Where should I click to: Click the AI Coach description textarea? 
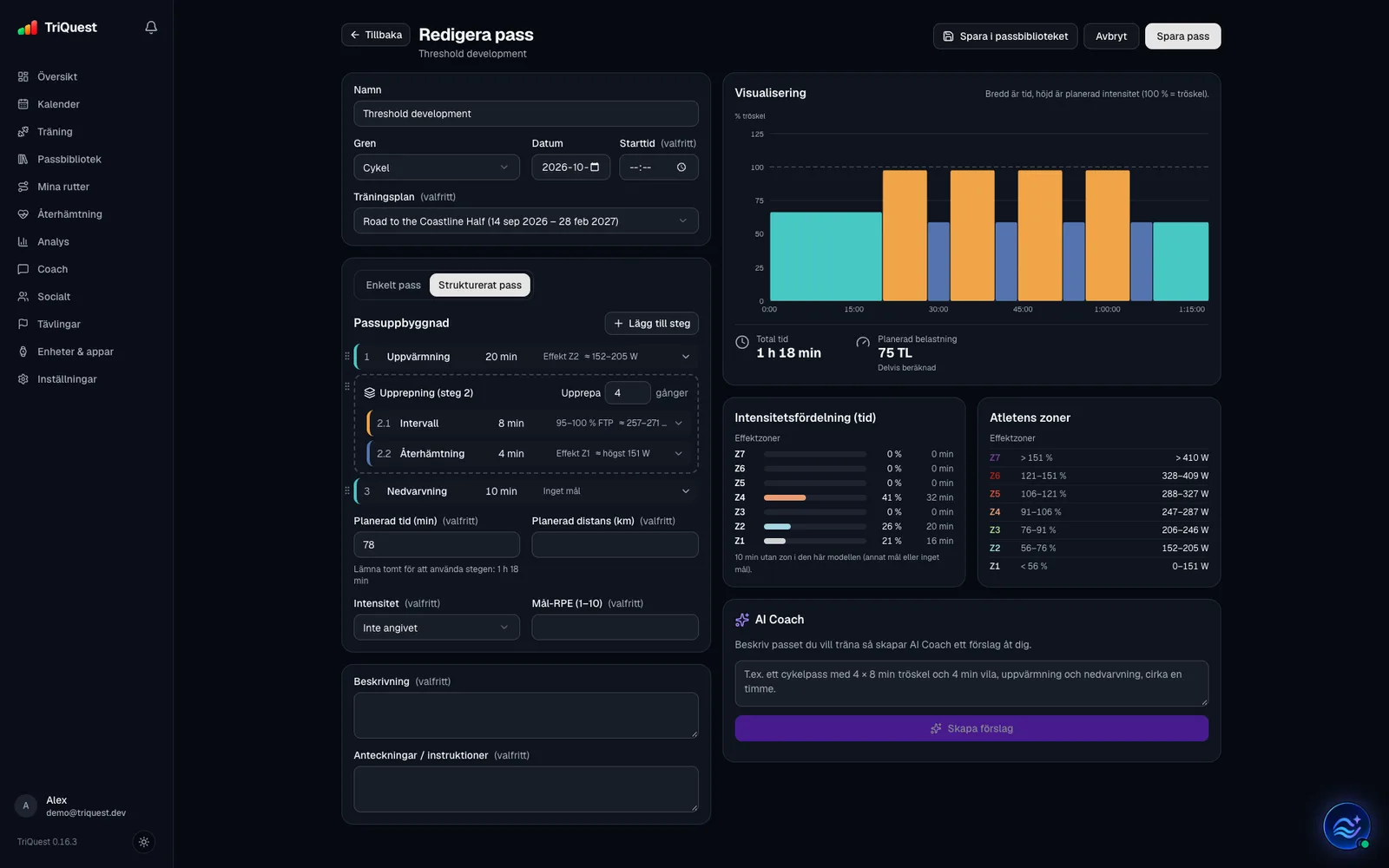[x=971, y=684]
